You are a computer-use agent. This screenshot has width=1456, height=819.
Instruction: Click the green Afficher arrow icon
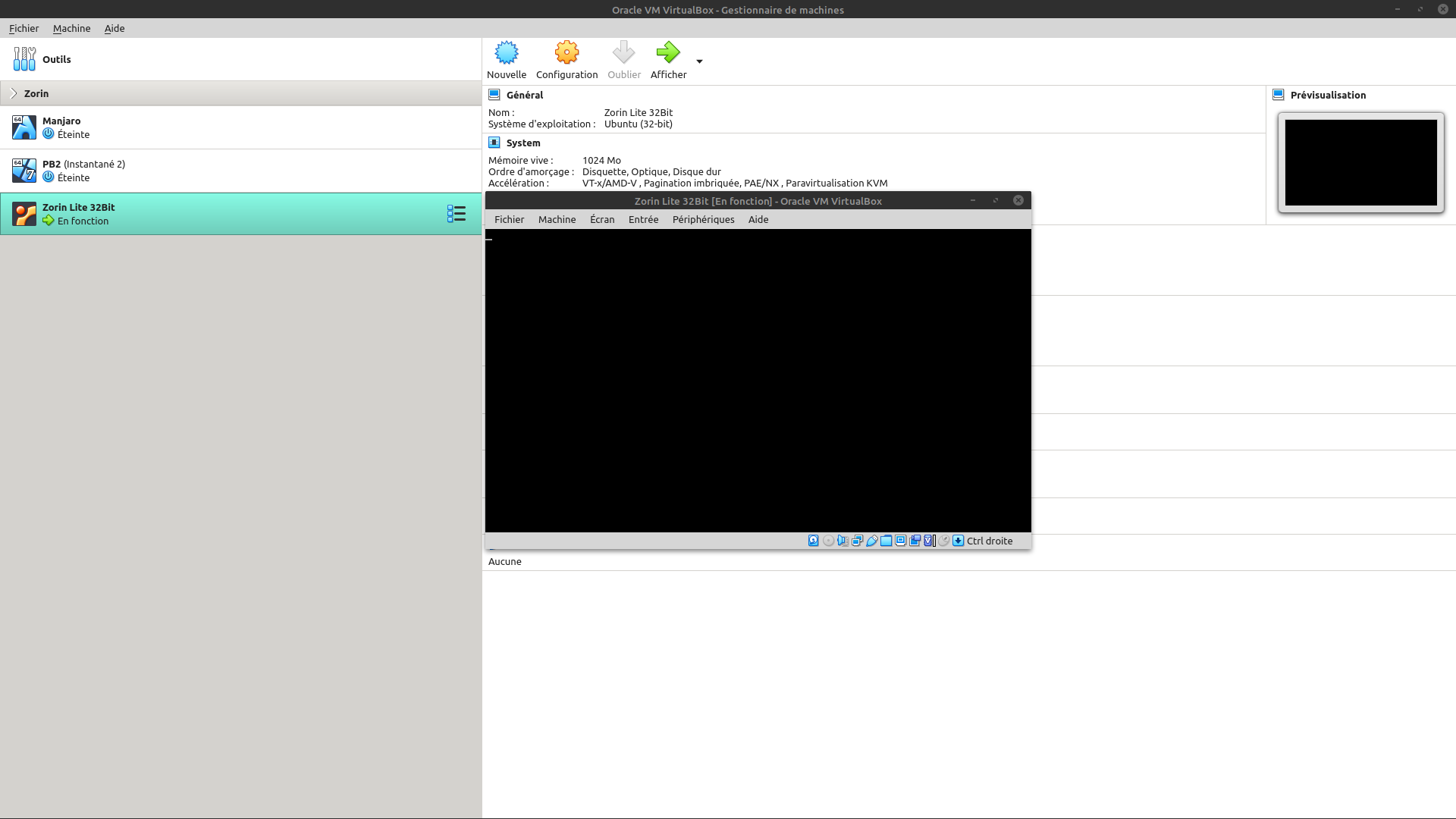coord(667,53)
